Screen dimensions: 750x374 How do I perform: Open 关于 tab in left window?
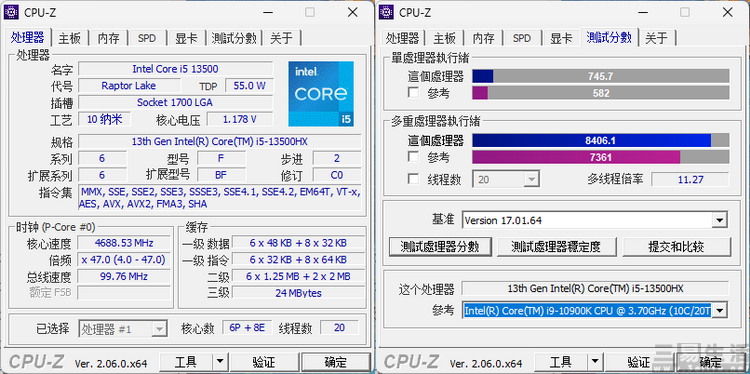(281, 38)
